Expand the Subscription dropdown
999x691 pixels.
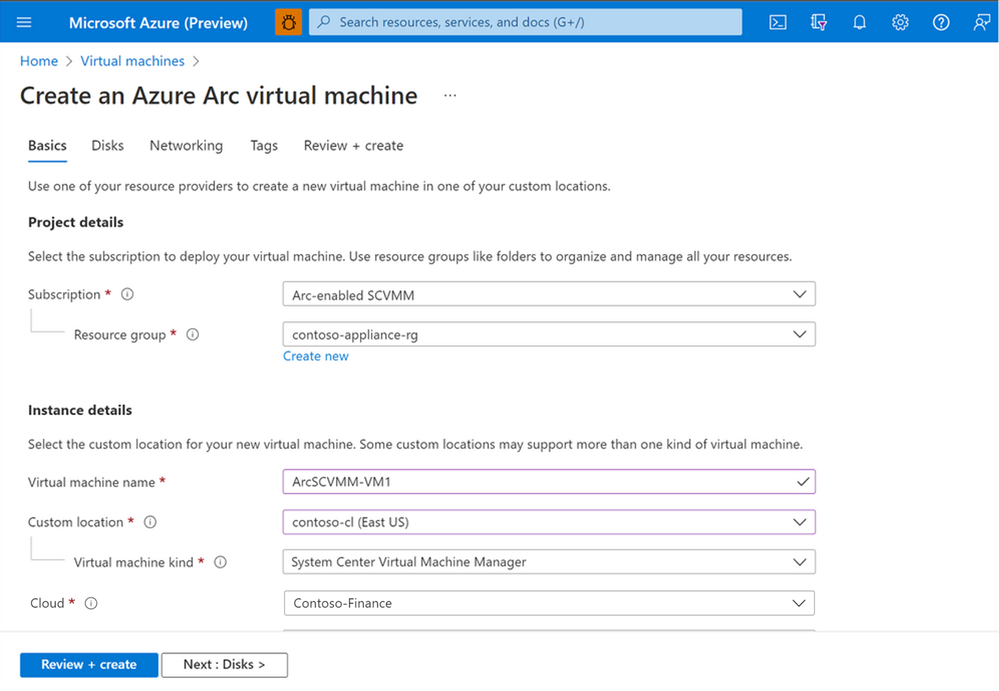click(549, 294)
